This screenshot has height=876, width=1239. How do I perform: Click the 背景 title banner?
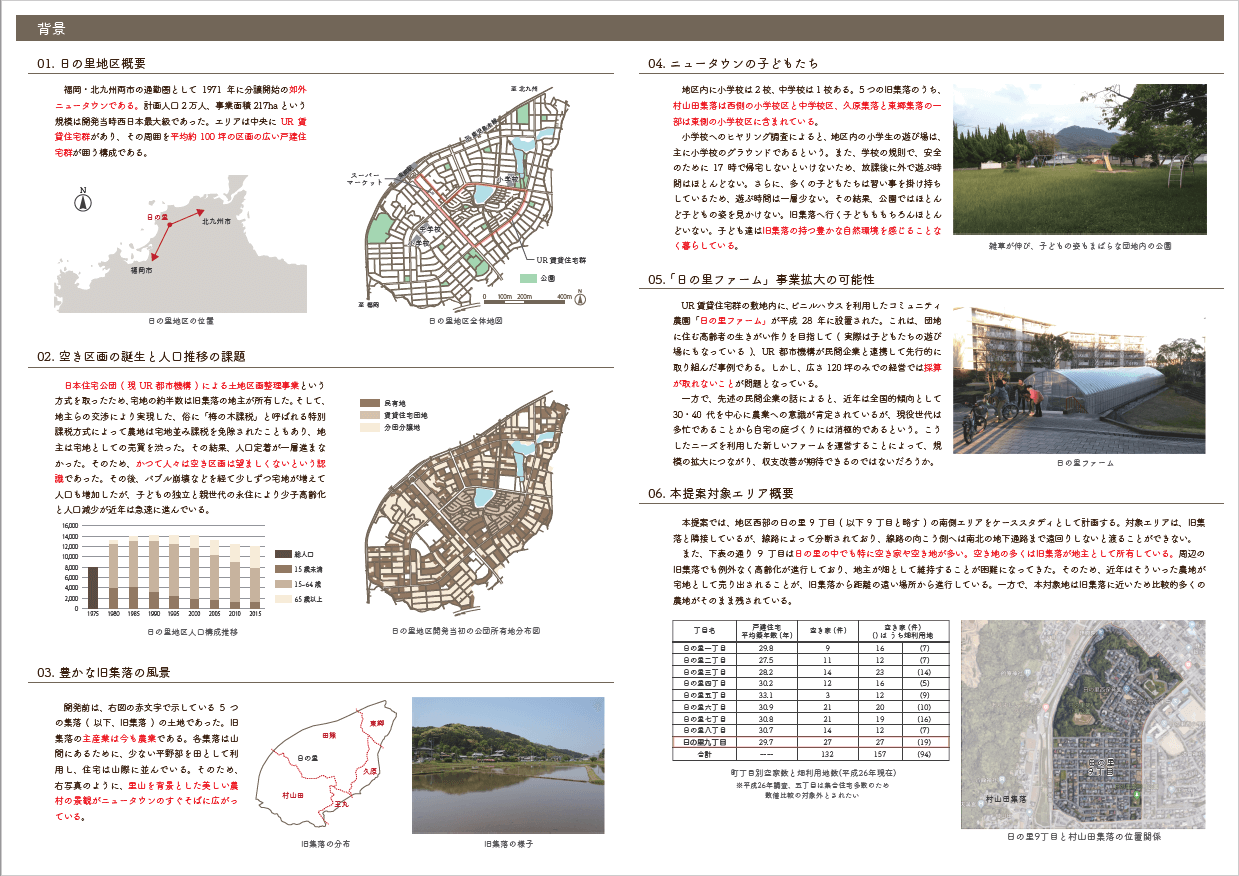(619, 28)
